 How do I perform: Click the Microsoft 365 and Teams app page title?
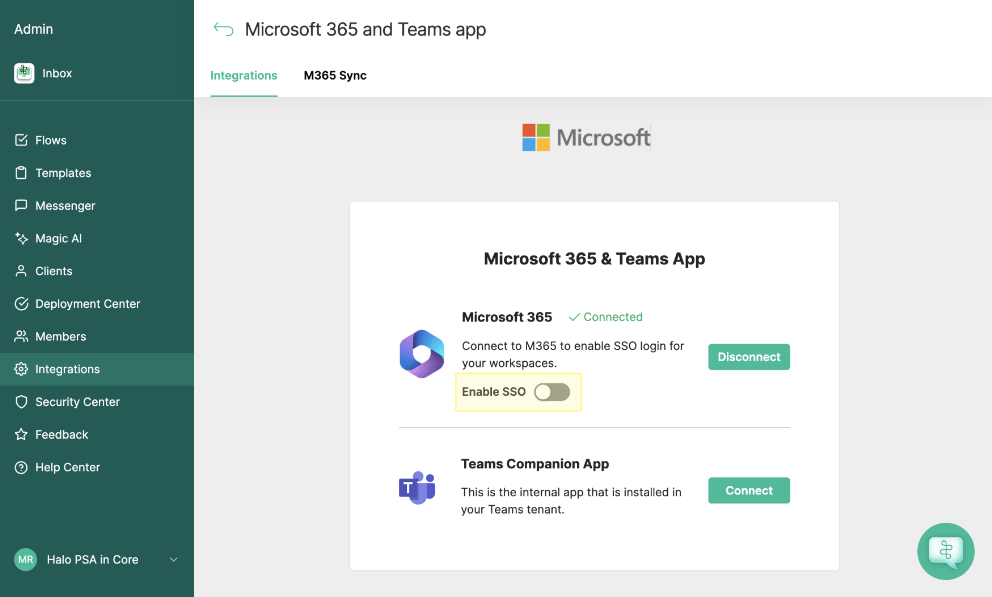[x=365, y=30]
